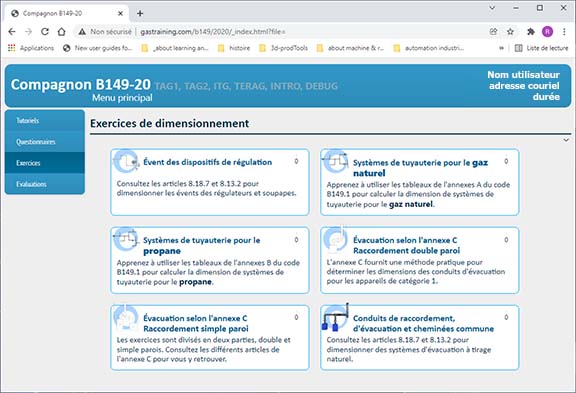Click the 'Raccordement simple paroi' card icon
This screenshot has width=576, height=393.
[126, 317]
